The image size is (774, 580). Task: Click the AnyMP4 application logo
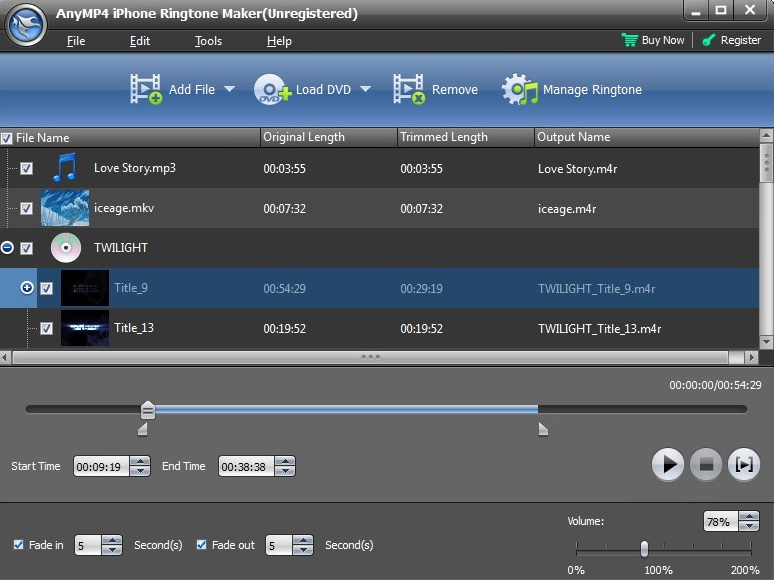pos(26,24)
